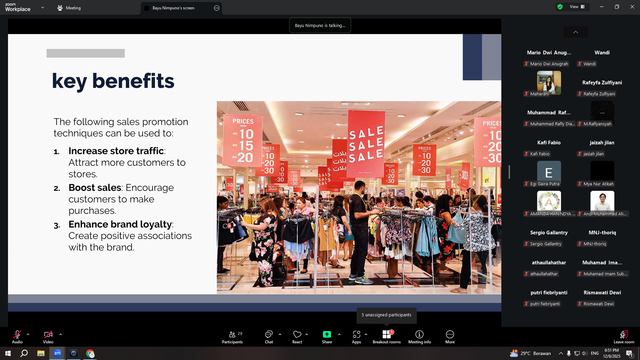Screen dimensions: 640x360
Task: Turn on camera with the Video button
Action: [x=48, y=337]
